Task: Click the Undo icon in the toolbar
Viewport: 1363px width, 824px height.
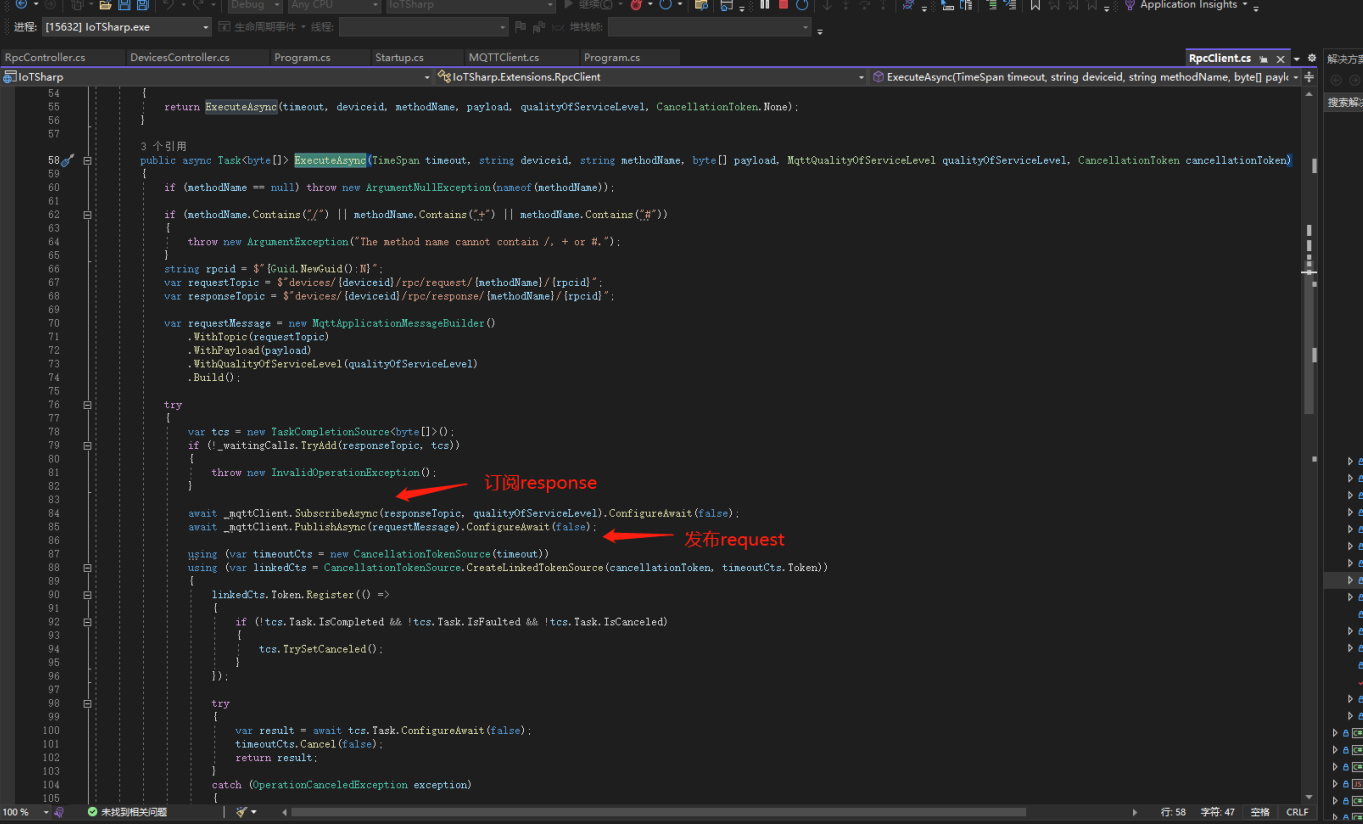Action: (170, 5)
